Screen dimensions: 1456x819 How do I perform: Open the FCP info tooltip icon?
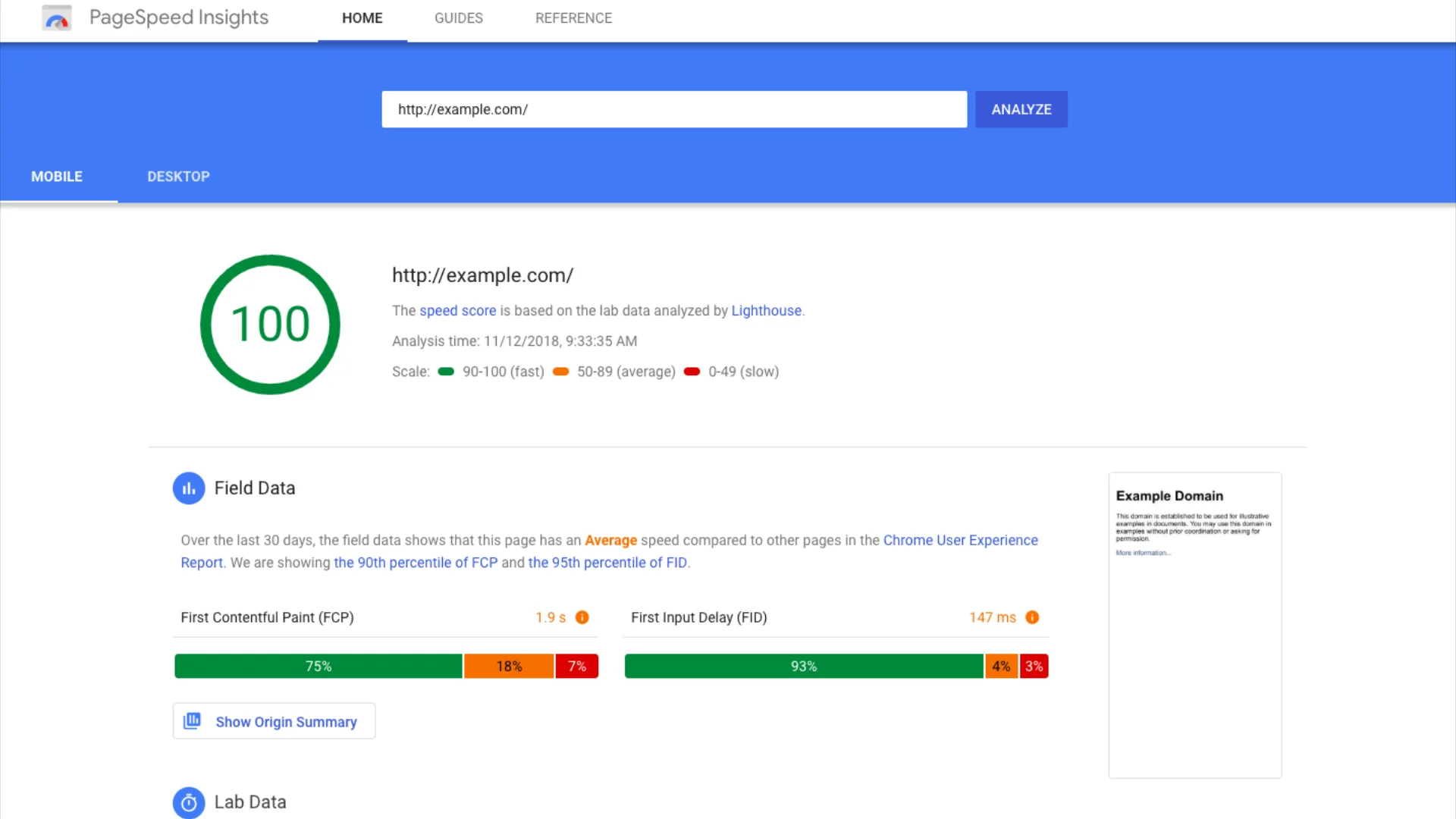(582, 617)
